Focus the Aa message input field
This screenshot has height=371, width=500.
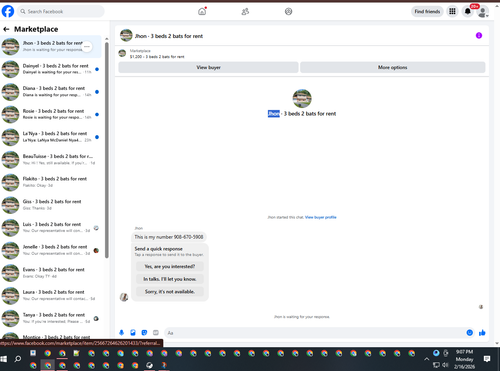pos(315,333)
